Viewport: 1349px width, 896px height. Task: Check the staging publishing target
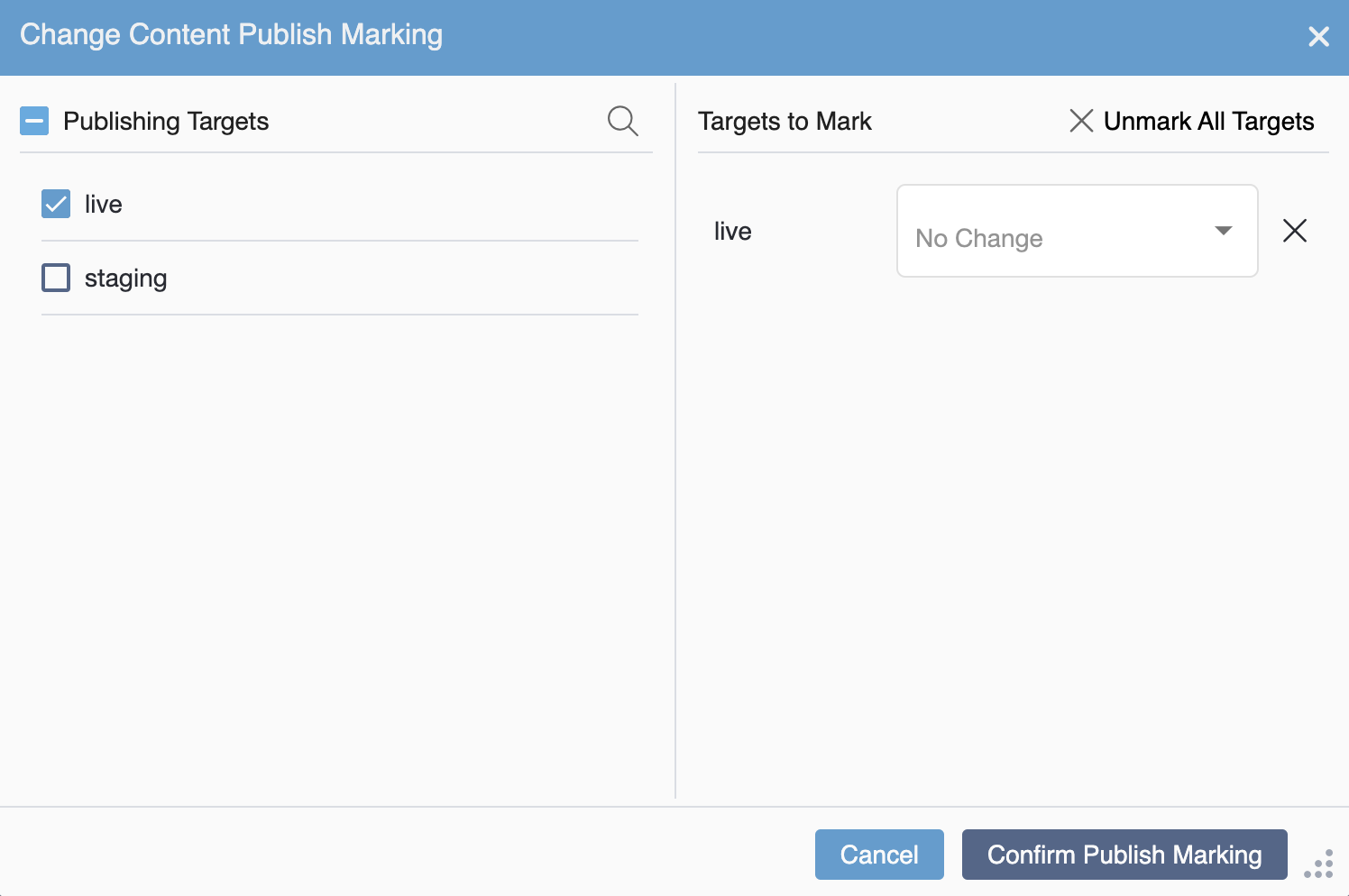(x=56, y=278)
